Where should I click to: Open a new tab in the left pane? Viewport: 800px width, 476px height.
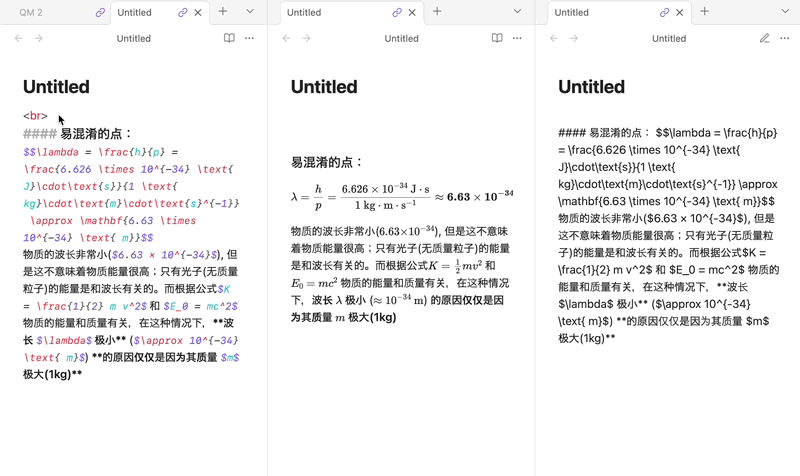(x=223, y=12)
